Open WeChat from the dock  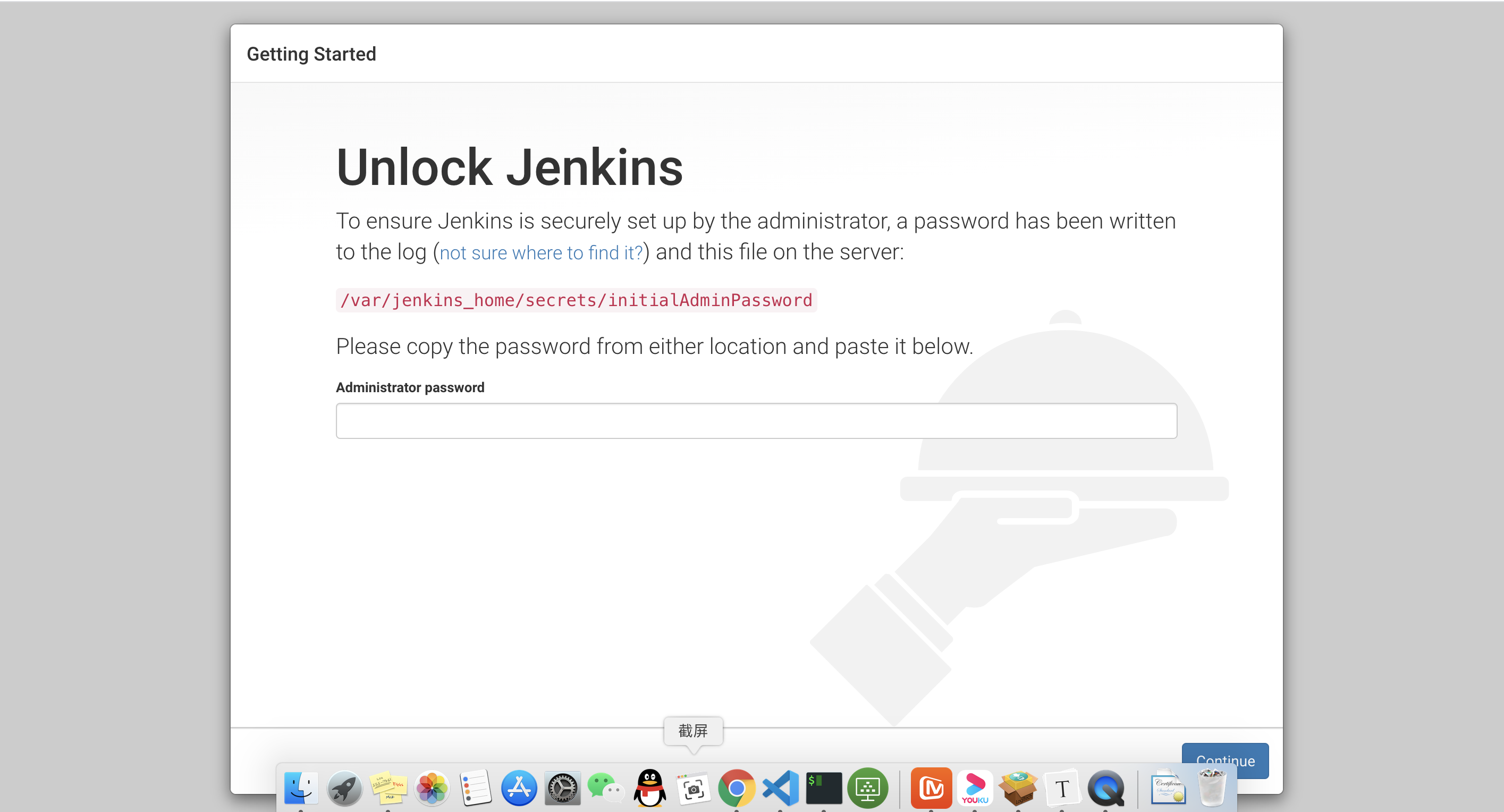pyautogui.click(x=606, y=788)
